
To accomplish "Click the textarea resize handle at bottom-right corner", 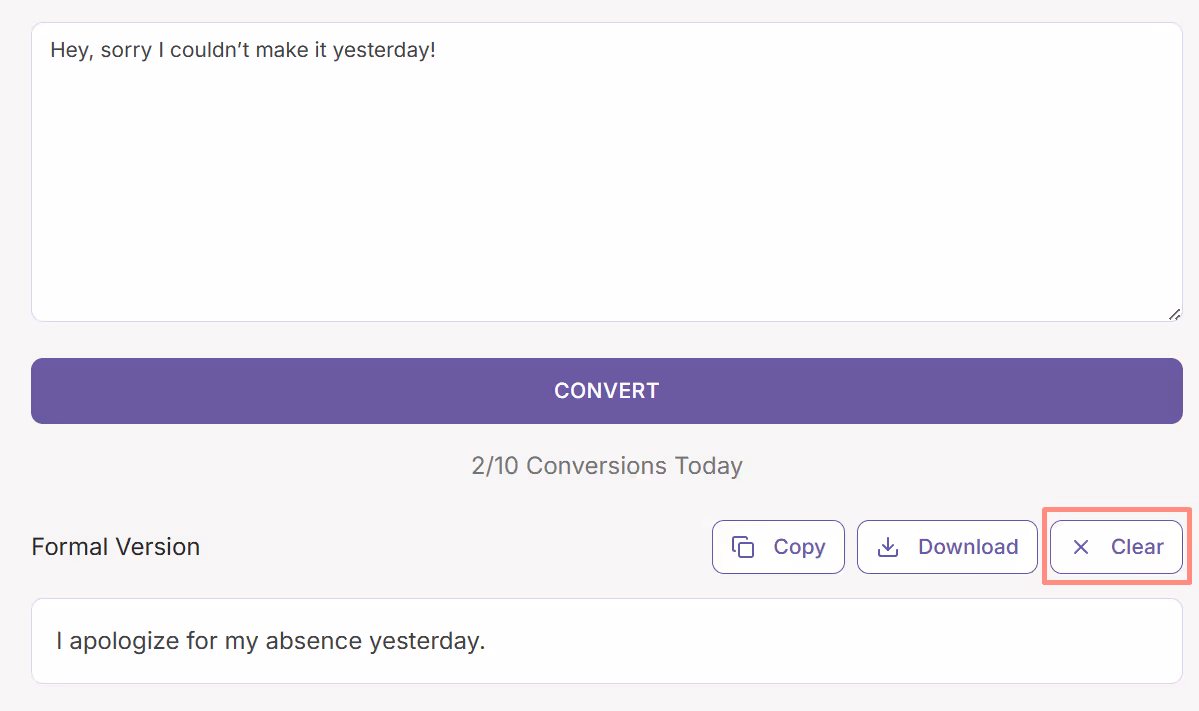I will (1173, 313).
